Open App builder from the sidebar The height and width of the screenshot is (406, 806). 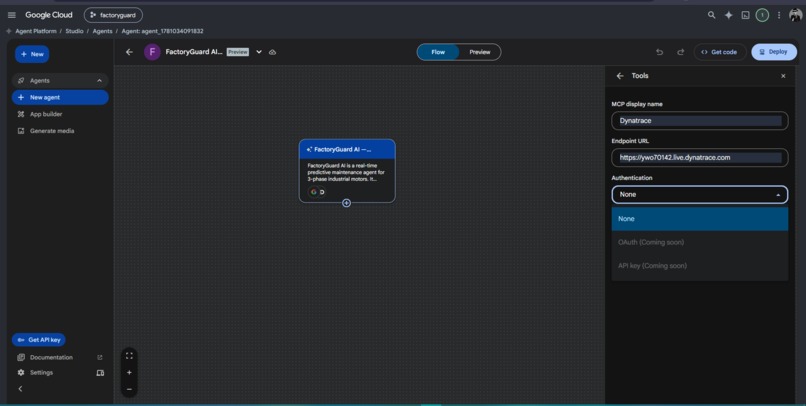[x=45, y=114]
